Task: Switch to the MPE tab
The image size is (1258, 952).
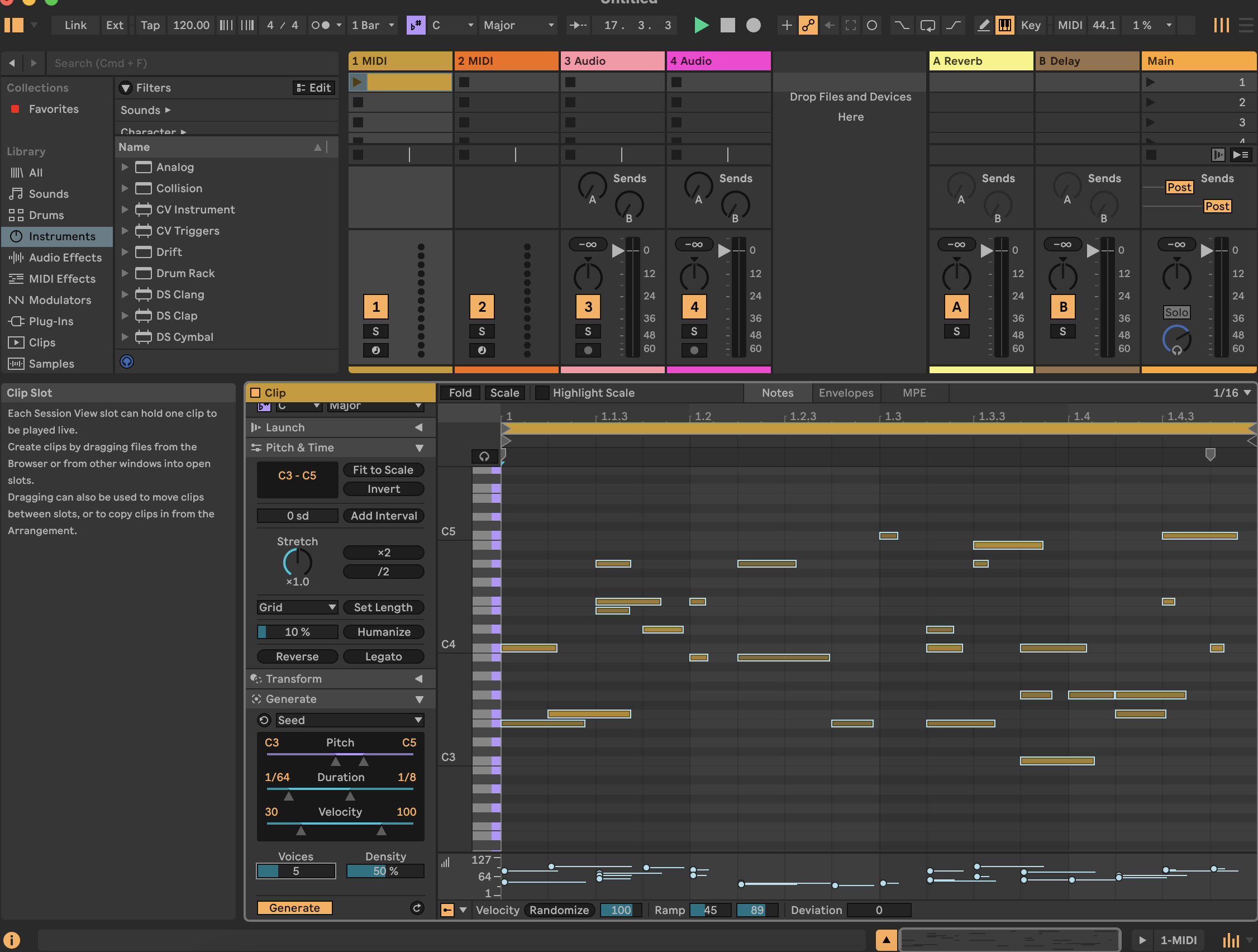Action: click(x=914, y=392)
